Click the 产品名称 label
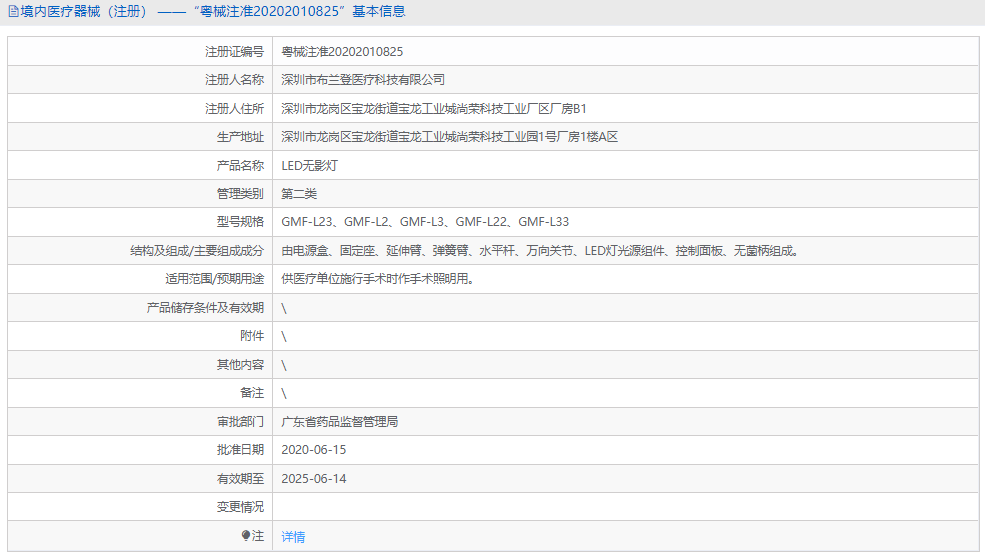 (x=241, y=166)
